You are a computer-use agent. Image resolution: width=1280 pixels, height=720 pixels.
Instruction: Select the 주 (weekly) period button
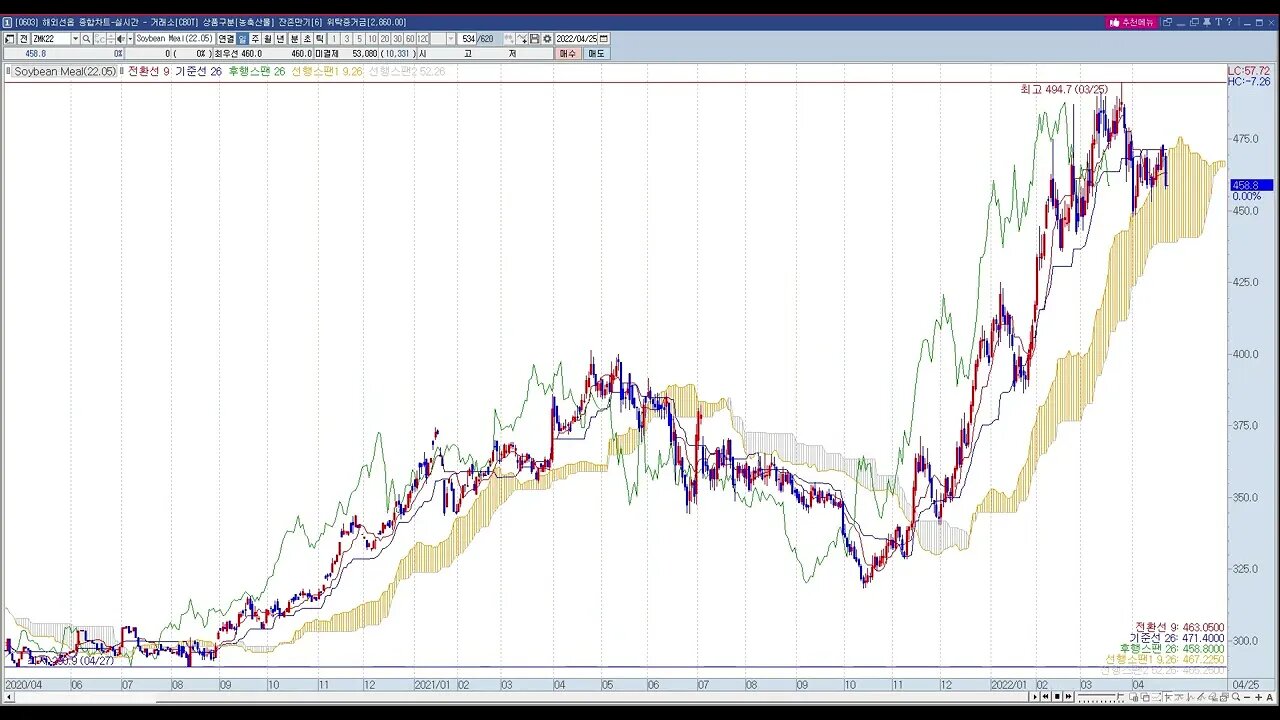coord(255,39)
